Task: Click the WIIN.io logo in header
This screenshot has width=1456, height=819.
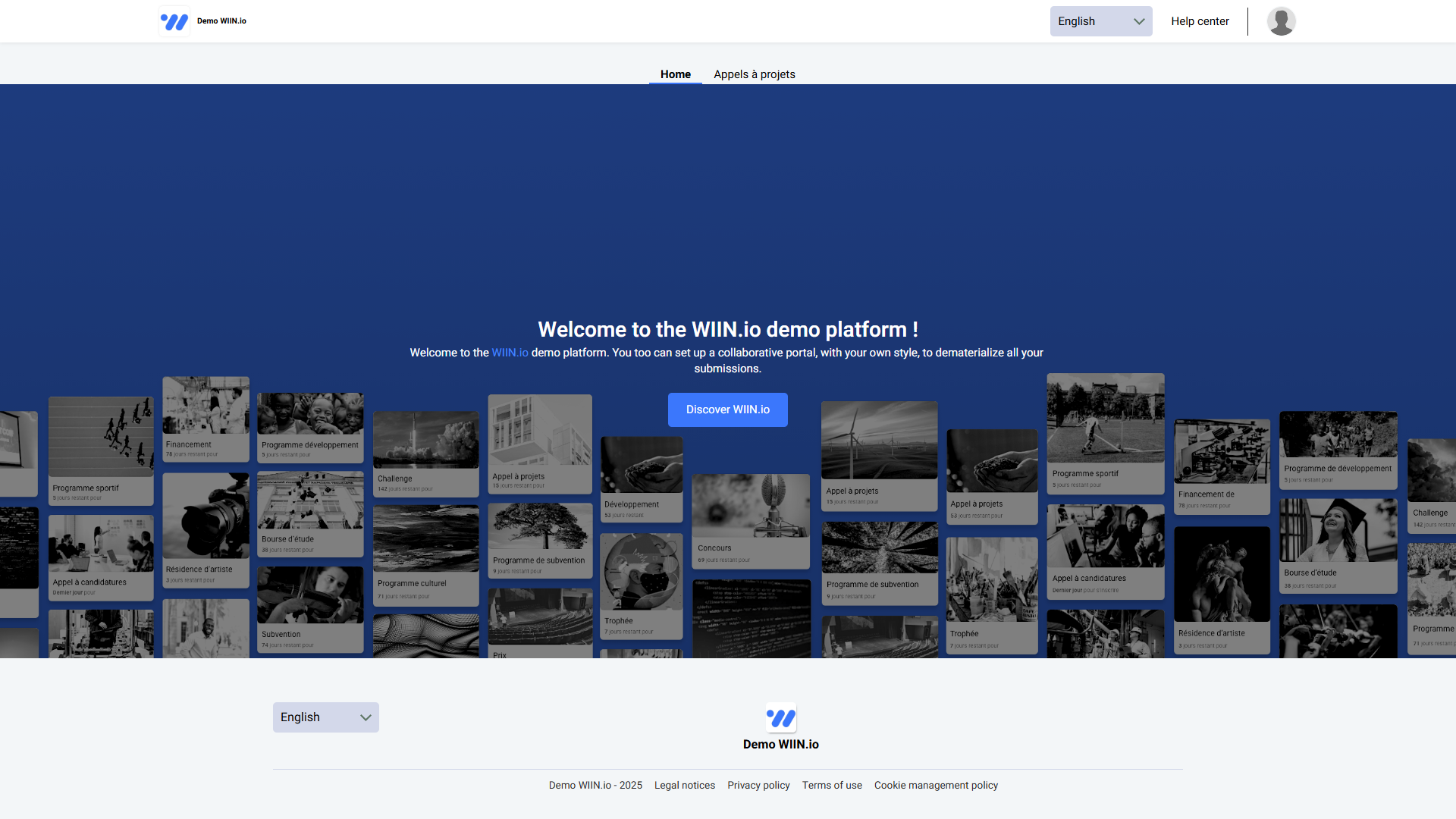Action: [x=174, y=21]
